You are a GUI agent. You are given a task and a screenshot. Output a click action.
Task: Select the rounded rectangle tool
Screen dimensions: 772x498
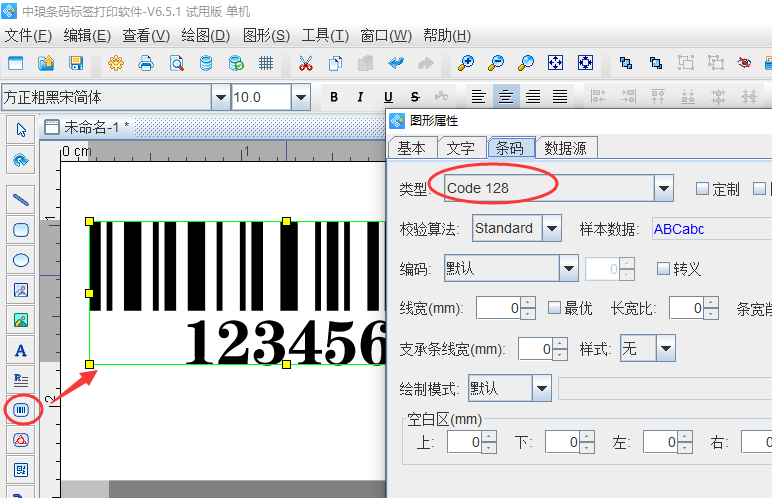21,230
